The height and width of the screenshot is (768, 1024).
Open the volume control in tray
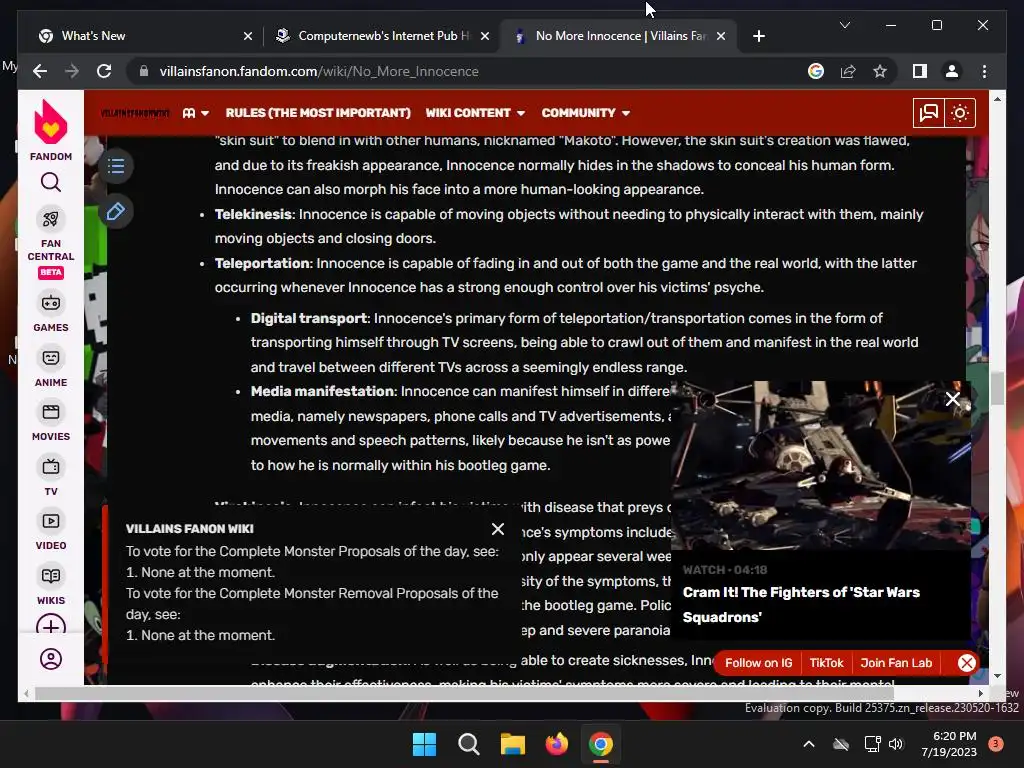pos(896,744)
